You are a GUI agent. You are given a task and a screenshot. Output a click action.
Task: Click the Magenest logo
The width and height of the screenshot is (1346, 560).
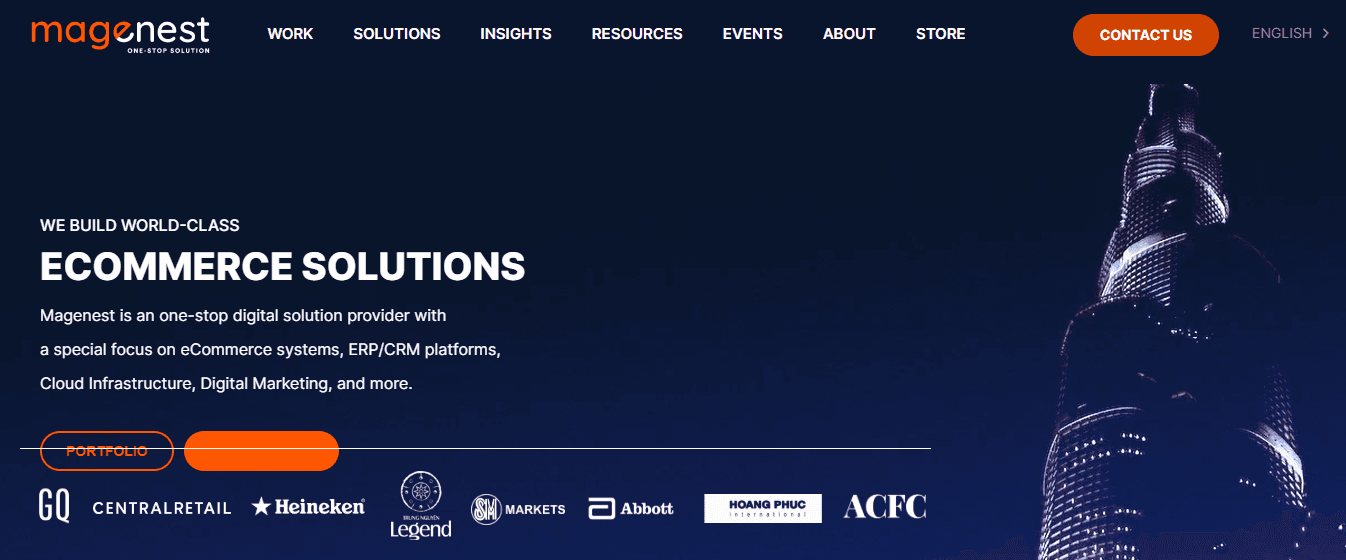[120, 33]
